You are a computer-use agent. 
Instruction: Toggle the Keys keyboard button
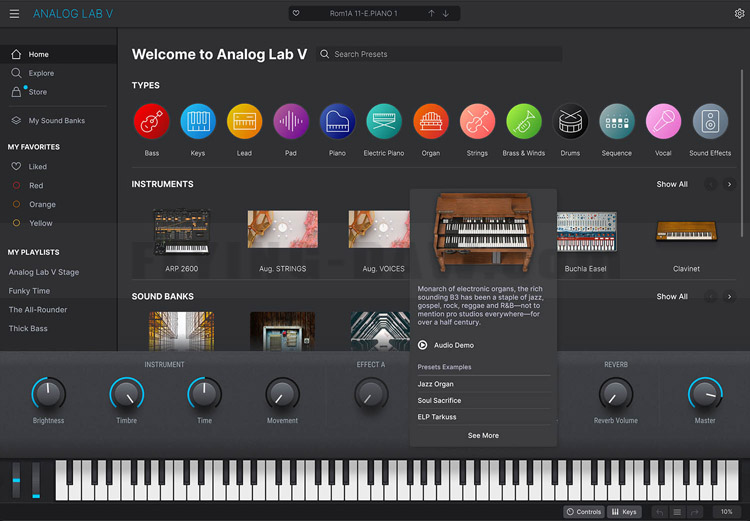(x=624, y=512)
